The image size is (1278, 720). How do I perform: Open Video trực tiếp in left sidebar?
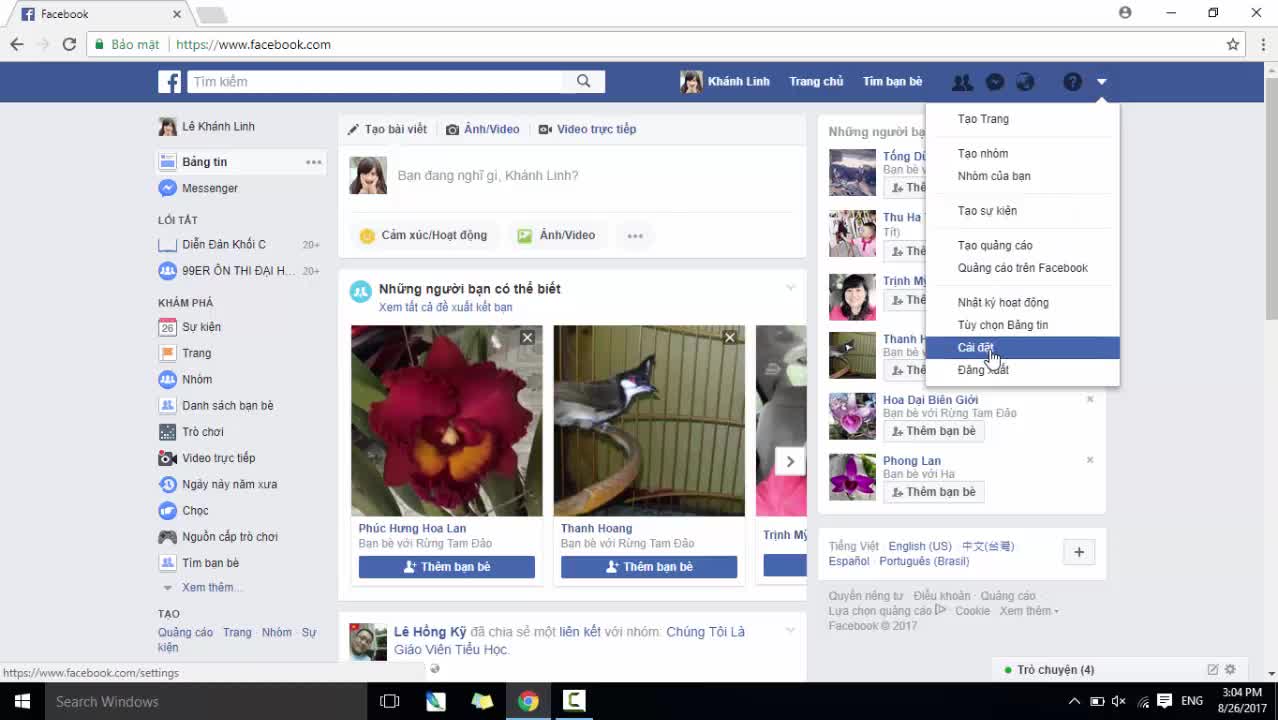(218, 458)
